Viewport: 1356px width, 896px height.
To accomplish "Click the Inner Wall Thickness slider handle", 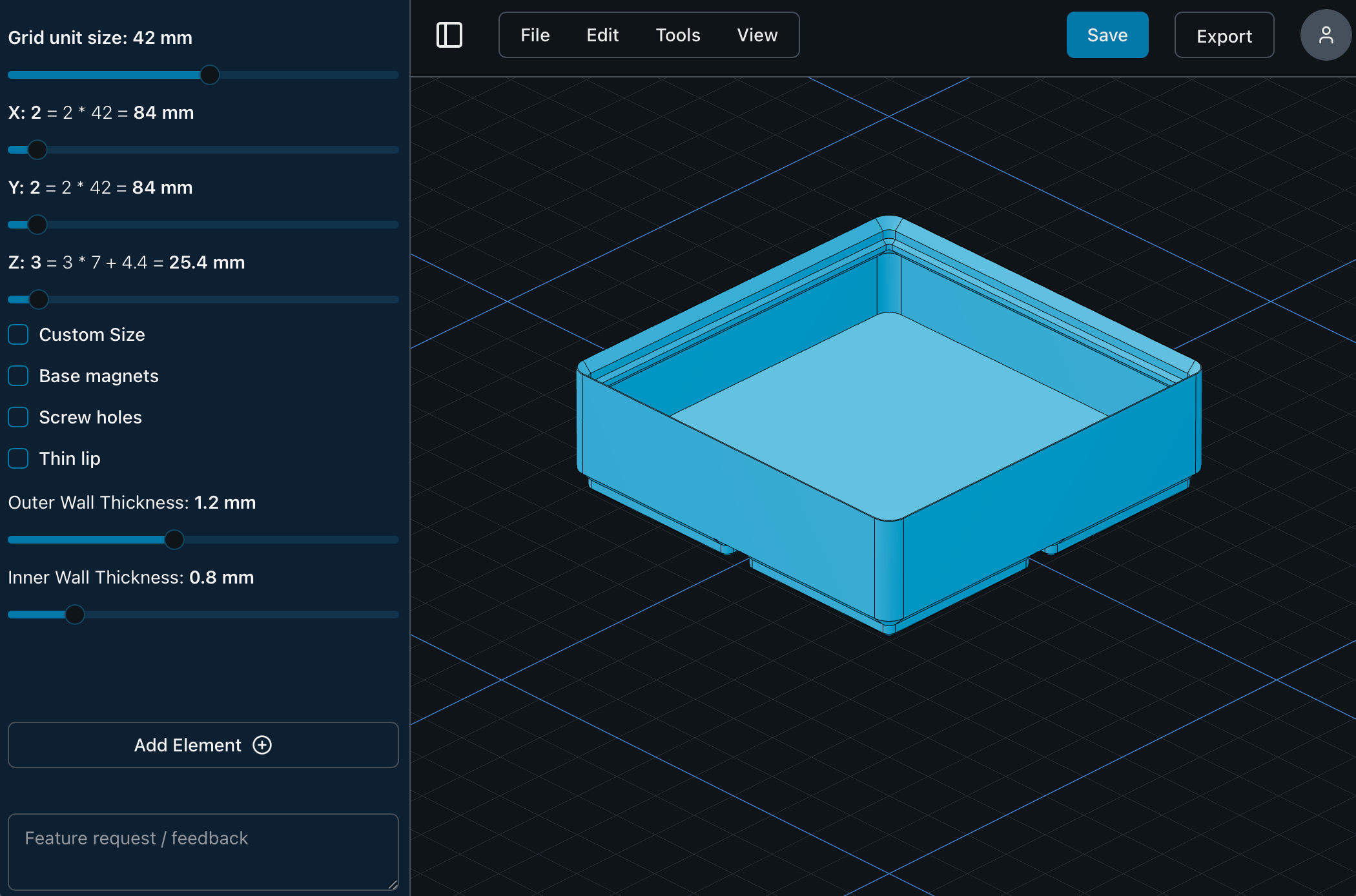I will 75,615.
